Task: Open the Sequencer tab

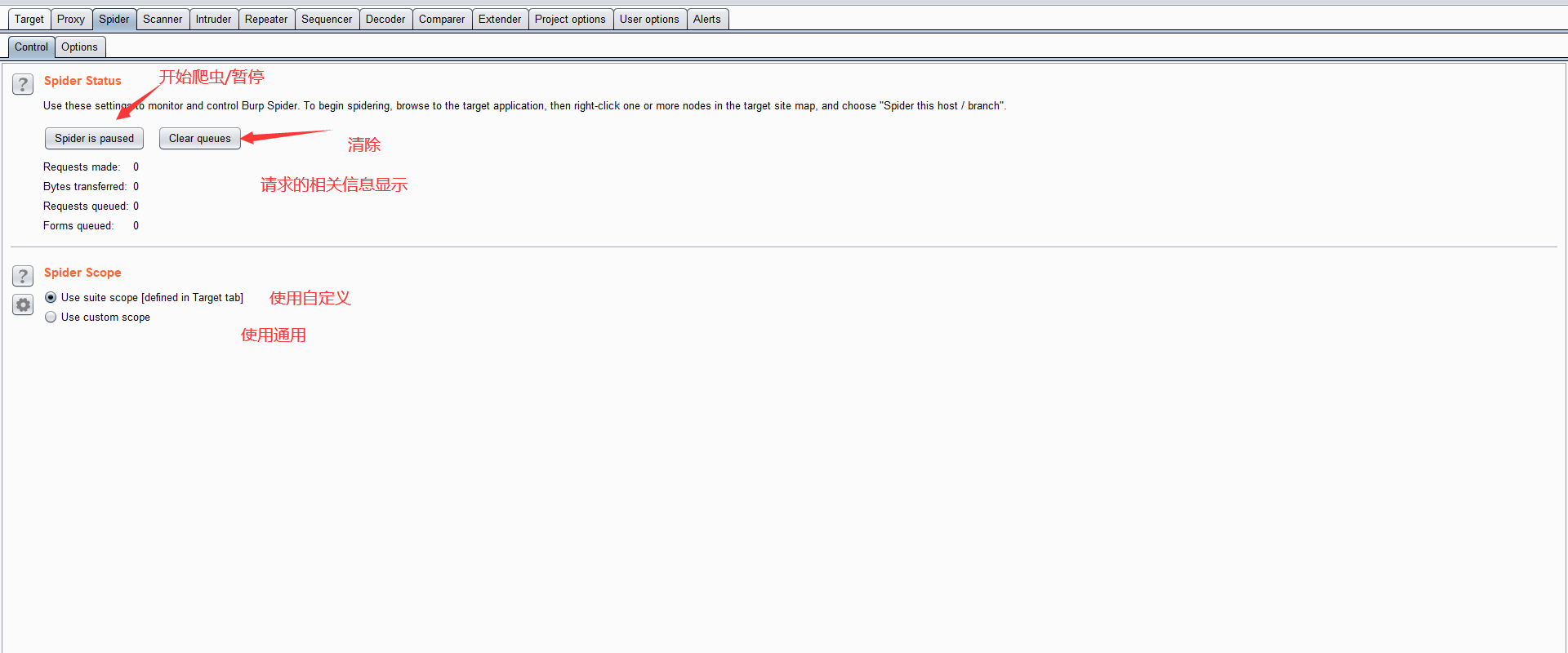Action: (327, 19)
